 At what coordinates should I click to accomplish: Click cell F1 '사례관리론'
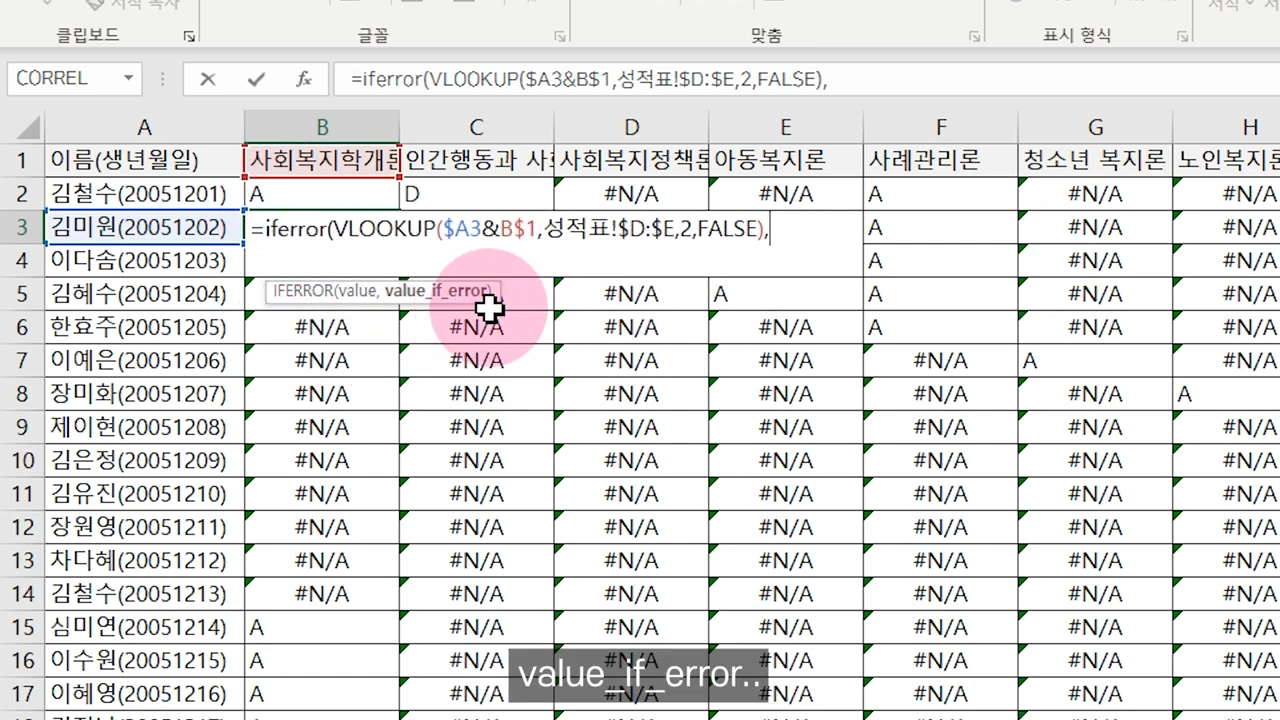[941, 160]
